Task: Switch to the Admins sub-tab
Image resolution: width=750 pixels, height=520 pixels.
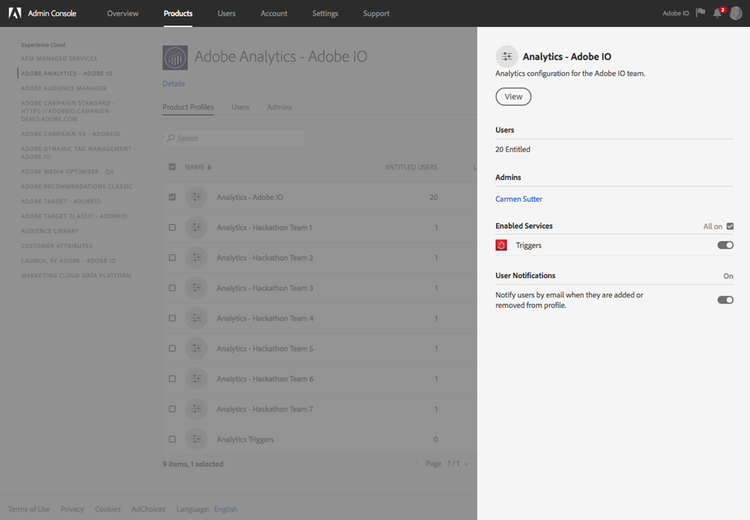Action: click(x=279, y=107)
